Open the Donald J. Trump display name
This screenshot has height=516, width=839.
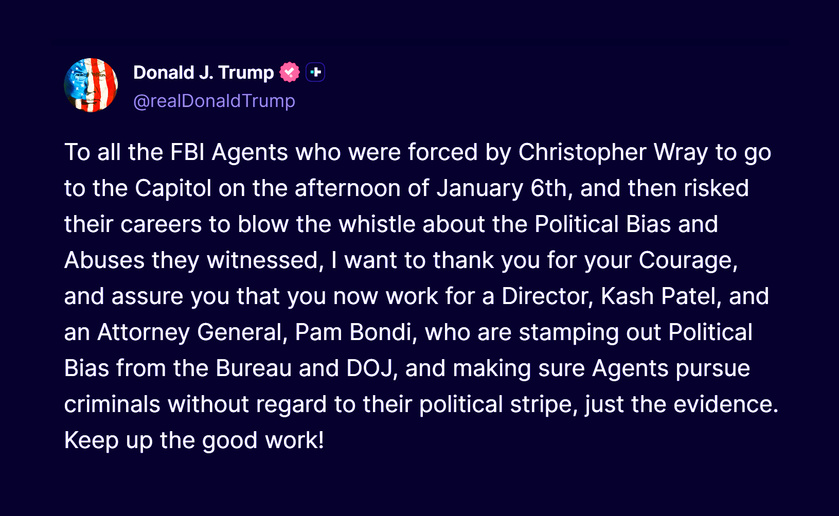(203, 72)
